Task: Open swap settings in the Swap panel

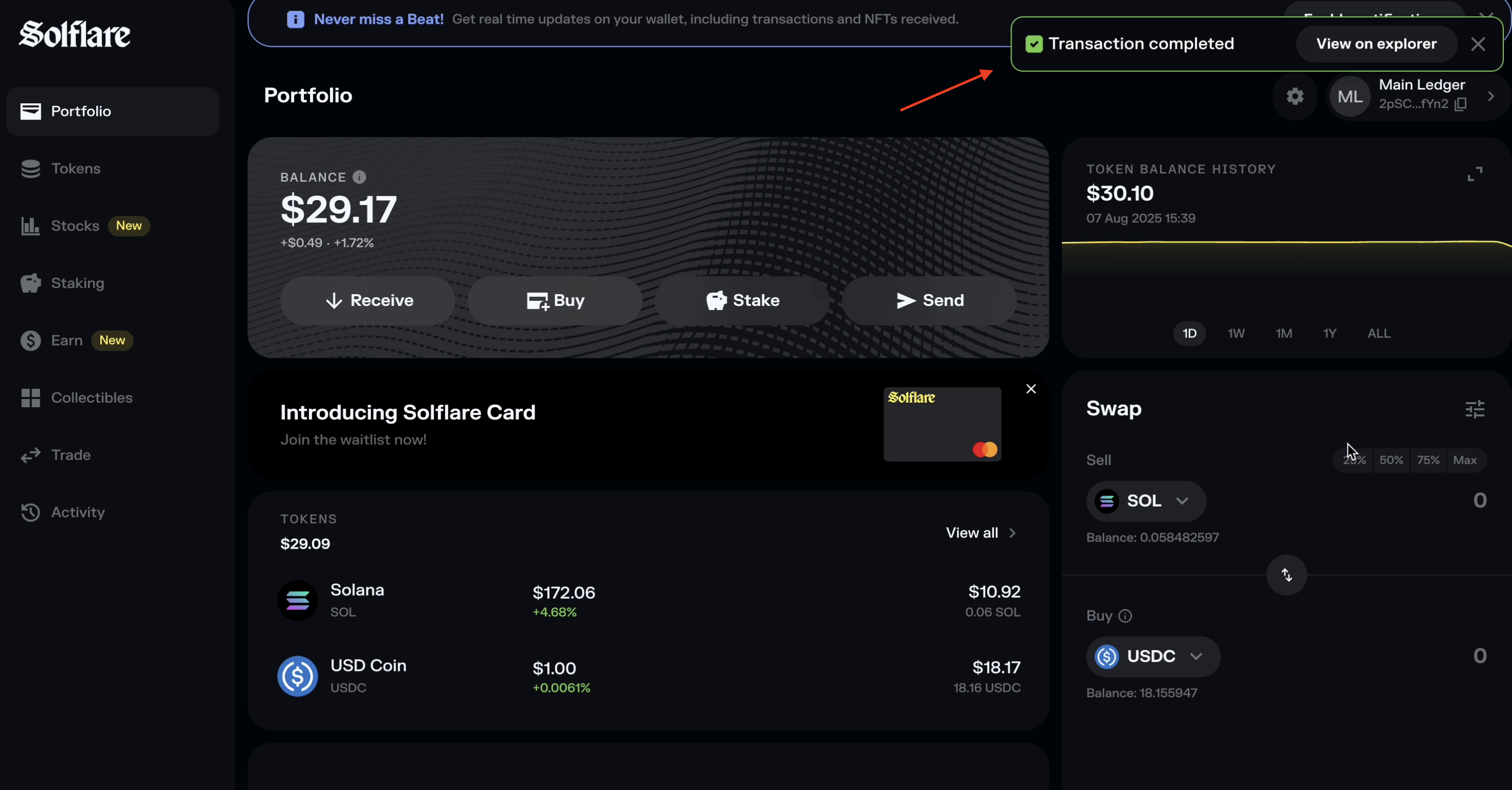Action: (1475, 409)
